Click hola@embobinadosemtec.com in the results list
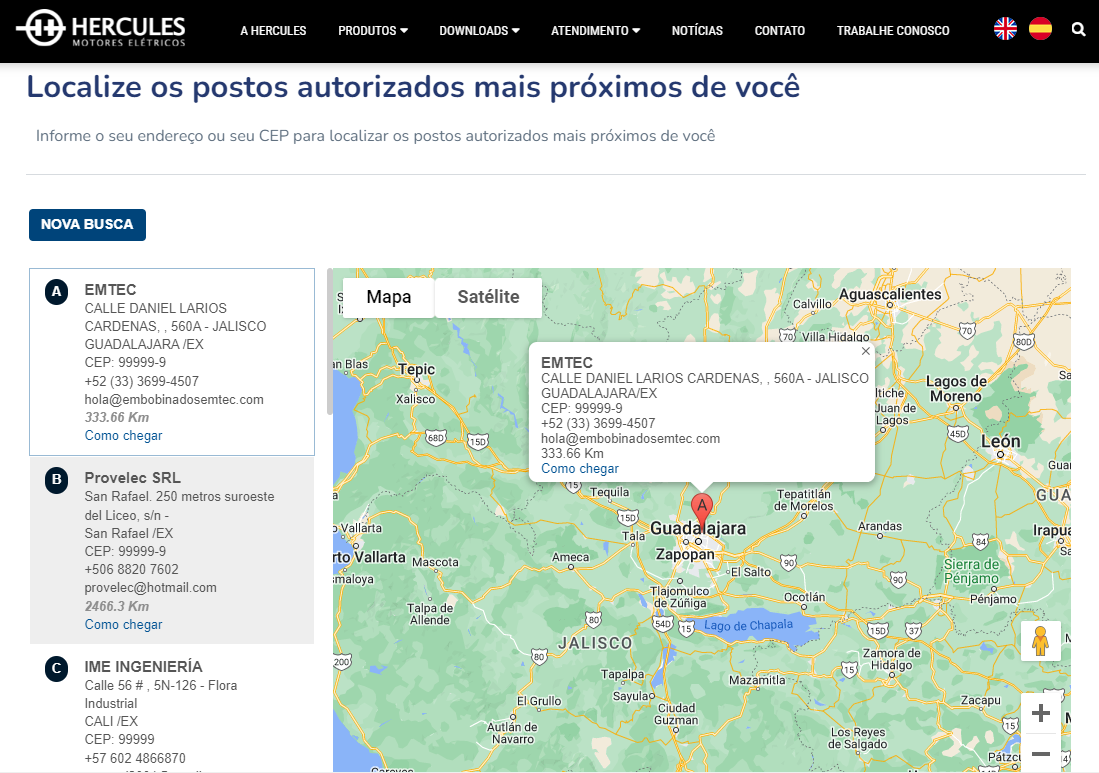 click(174, 399)
